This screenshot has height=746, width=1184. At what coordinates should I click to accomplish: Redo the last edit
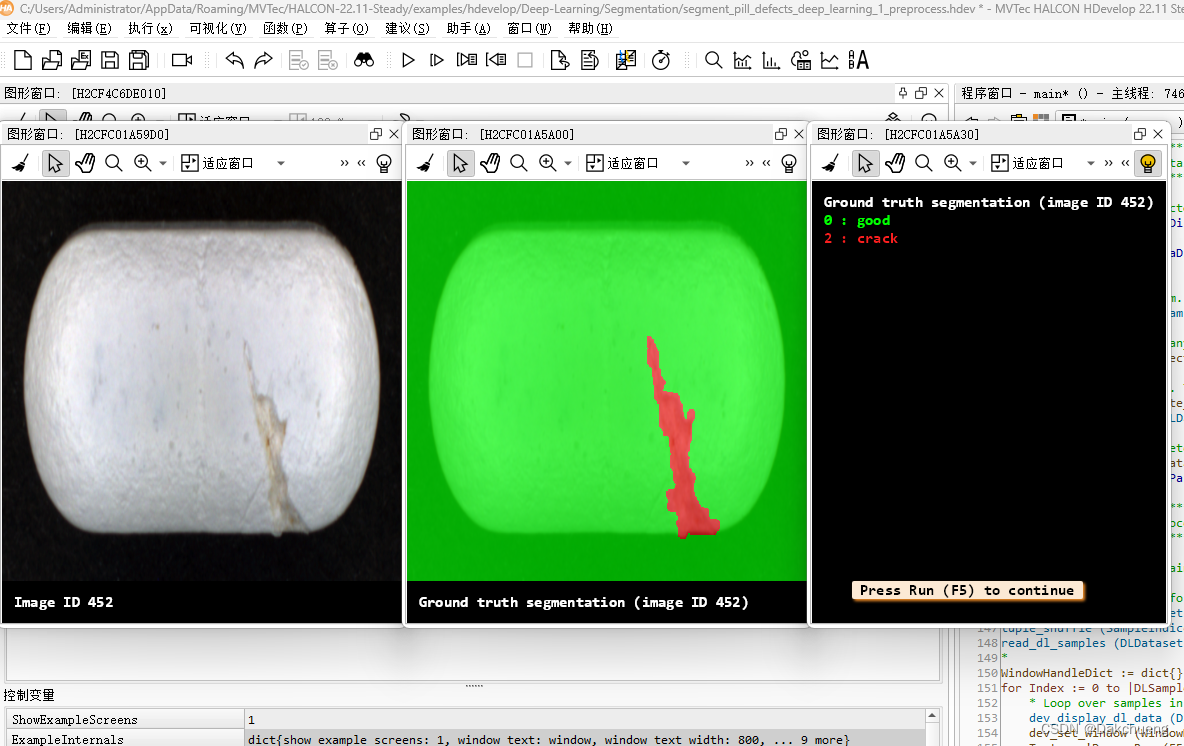click(x=264, y=60)
